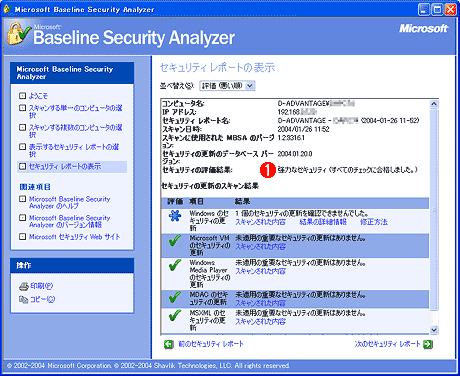Click the green check icon for Microsoft VM row
Viewport: 460px width, 376px height.
pyautogui.click(x=175, y=240)
